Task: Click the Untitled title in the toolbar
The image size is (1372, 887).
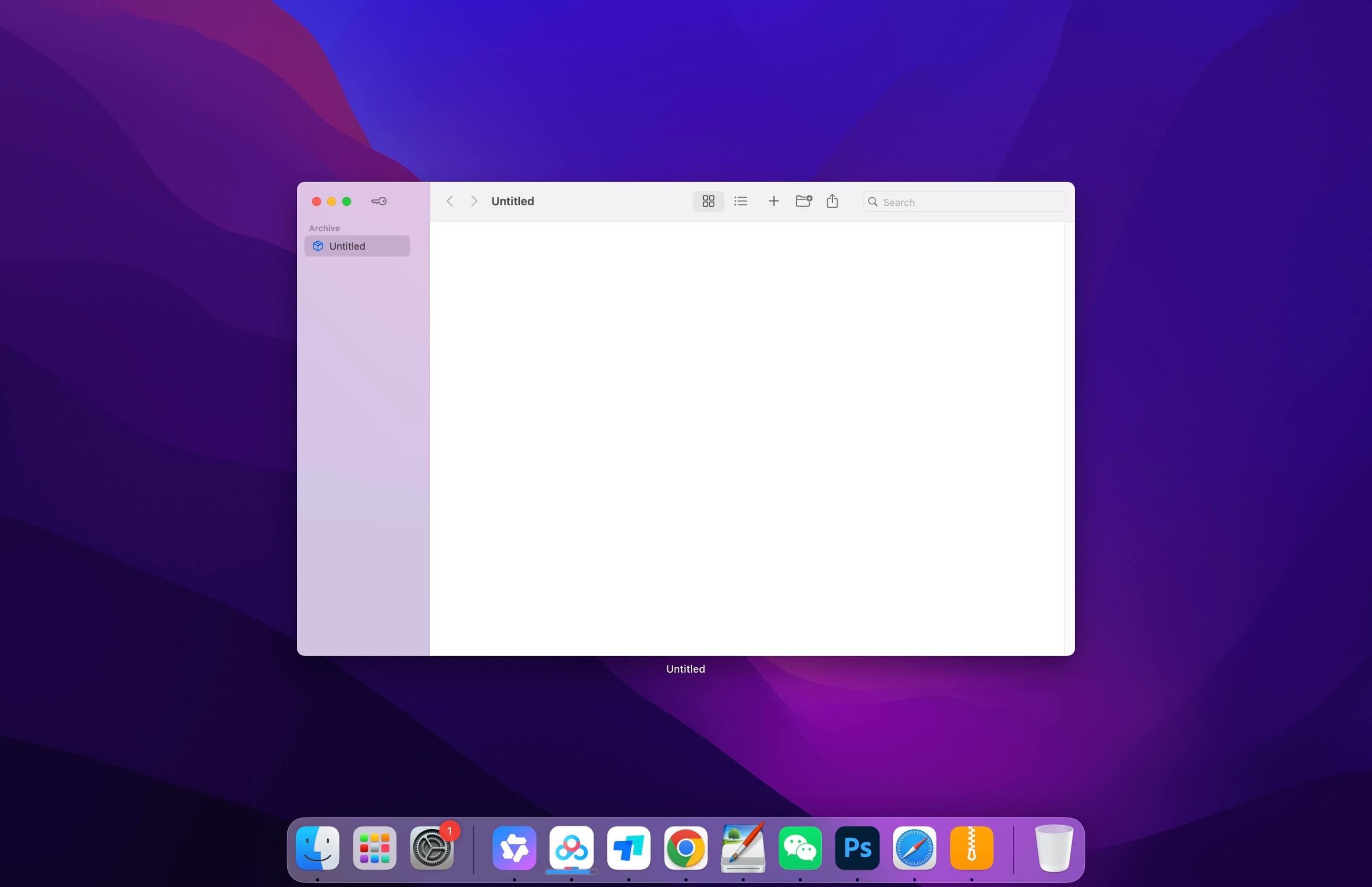Action: pyautogui.click(x=512, y=201)
